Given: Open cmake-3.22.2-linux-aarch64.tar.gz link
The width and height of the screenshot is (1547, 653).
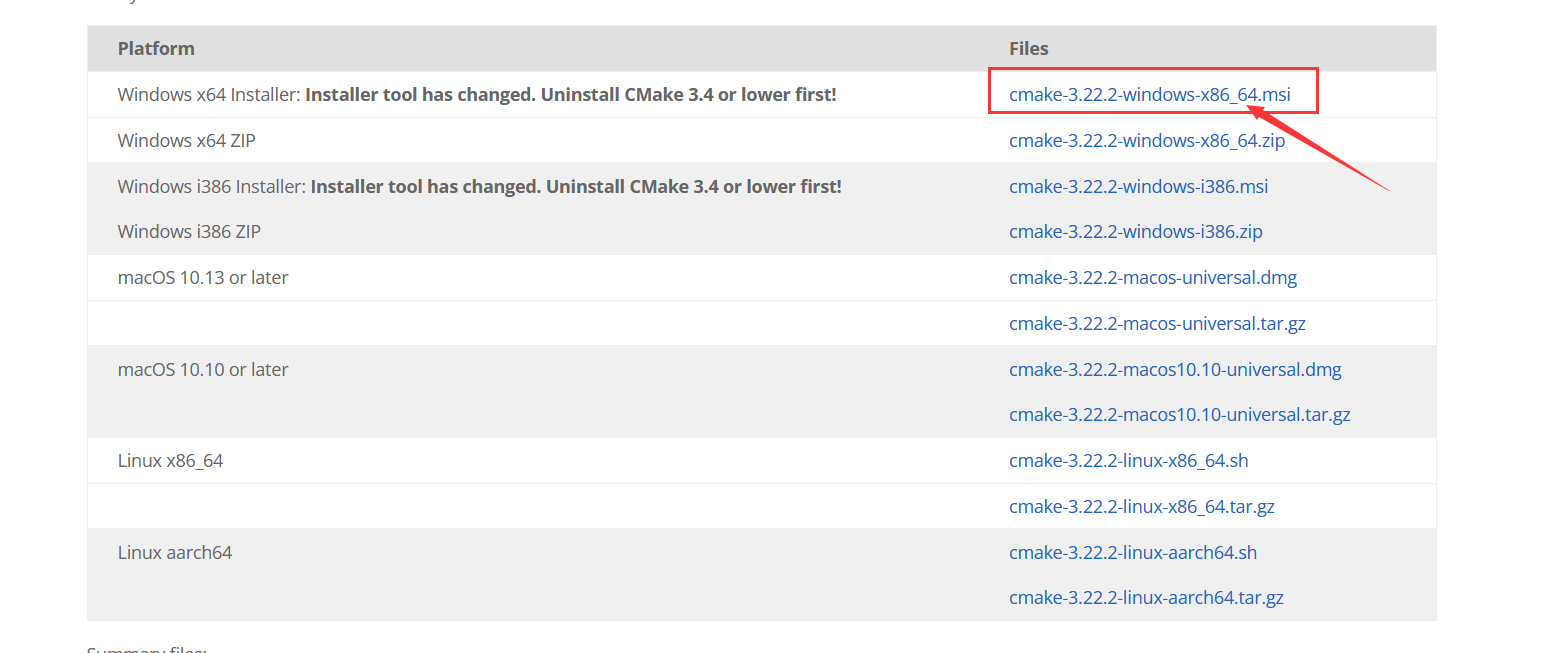Looking at the screenshot, I should 1146,598.
